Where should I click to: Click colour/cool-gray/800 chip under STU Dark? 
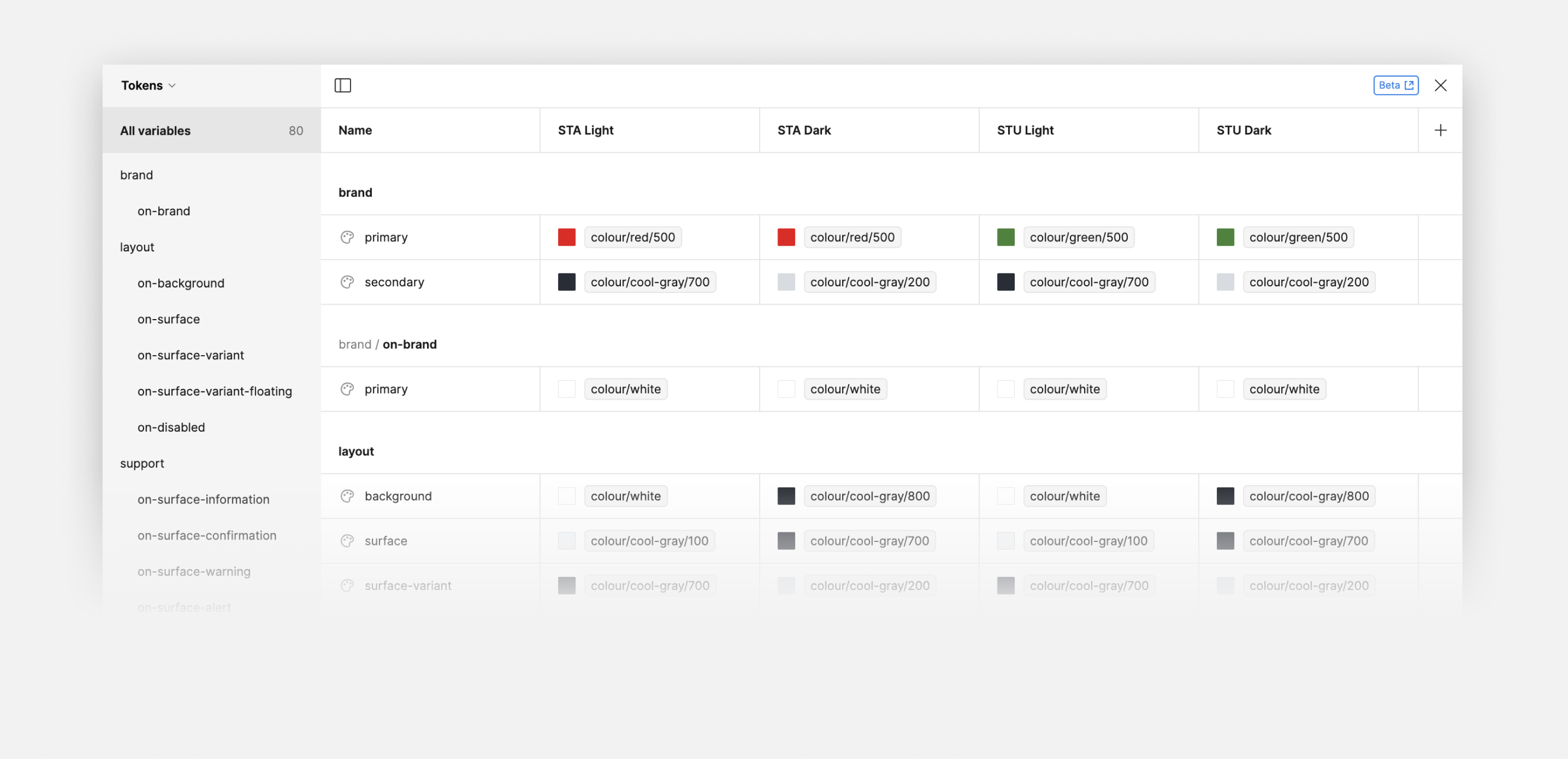[x=1309, y=496]
